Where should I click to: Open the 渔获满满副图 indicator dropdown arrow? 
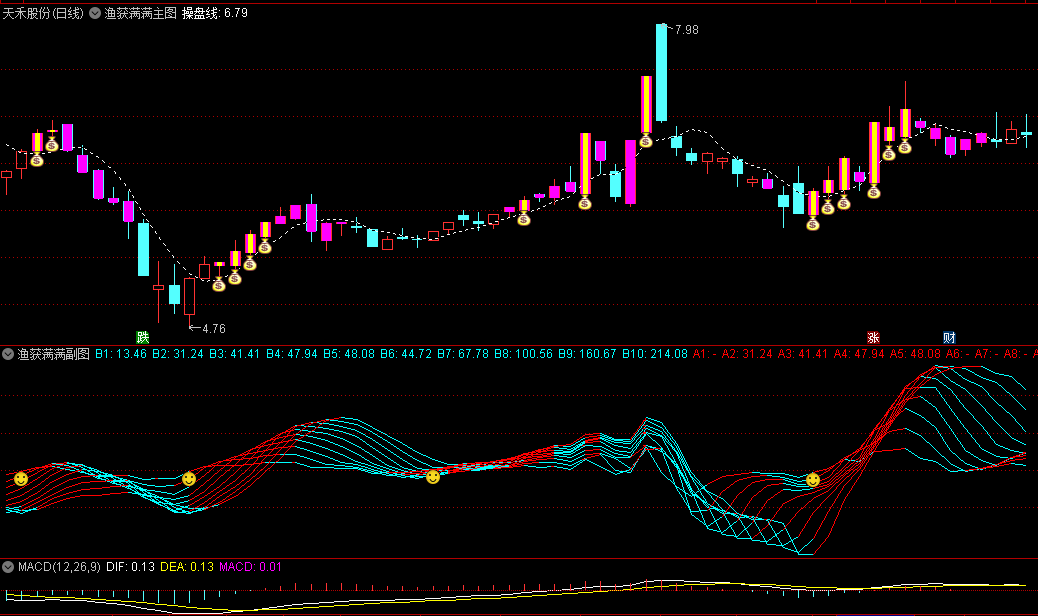pyautogui.click(x=8, y=354)
